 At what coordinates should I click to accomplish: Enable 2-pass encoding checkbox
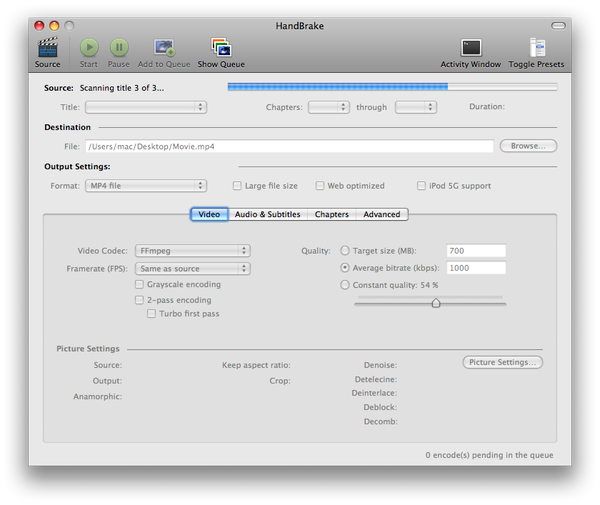(x=139, y=300)
